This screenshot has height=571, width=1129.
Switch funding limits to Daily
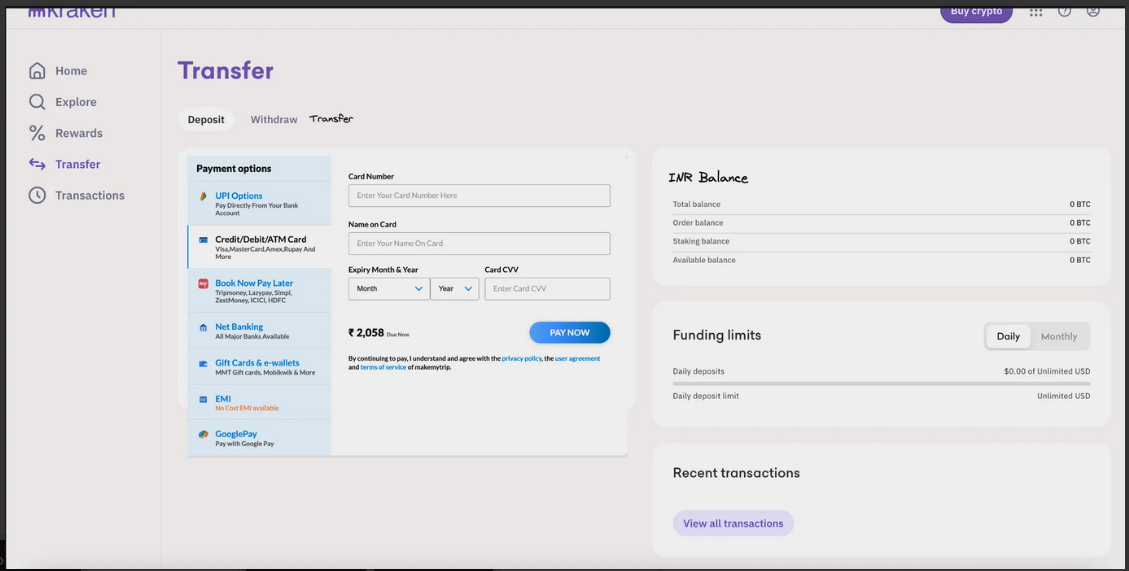(x=1008, y=336)
